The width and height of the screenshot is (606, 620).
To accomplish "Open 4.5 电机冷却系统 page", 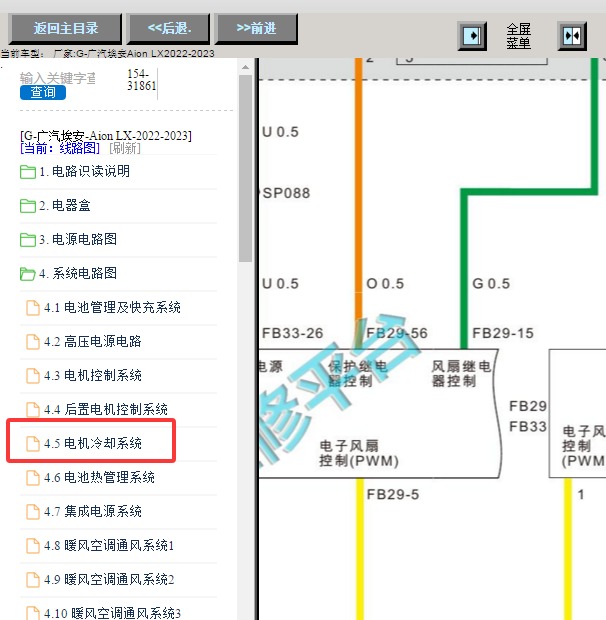I will point(93,443).
